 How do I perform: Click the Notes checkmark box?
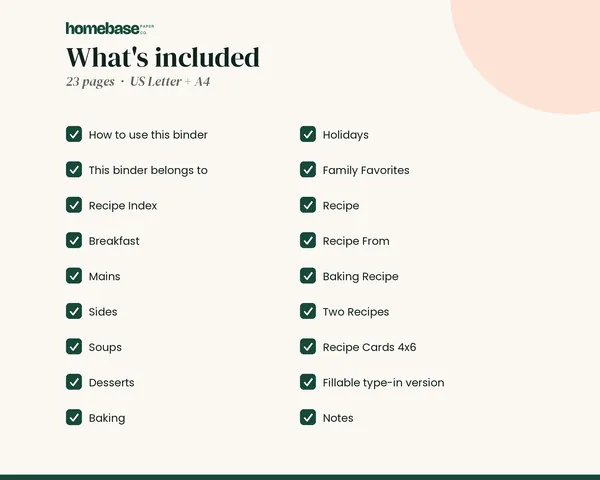[308, 418]
